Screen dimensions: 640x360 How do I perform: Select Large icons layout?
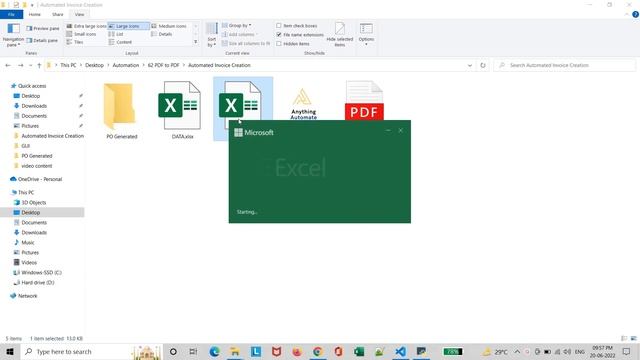128,26
